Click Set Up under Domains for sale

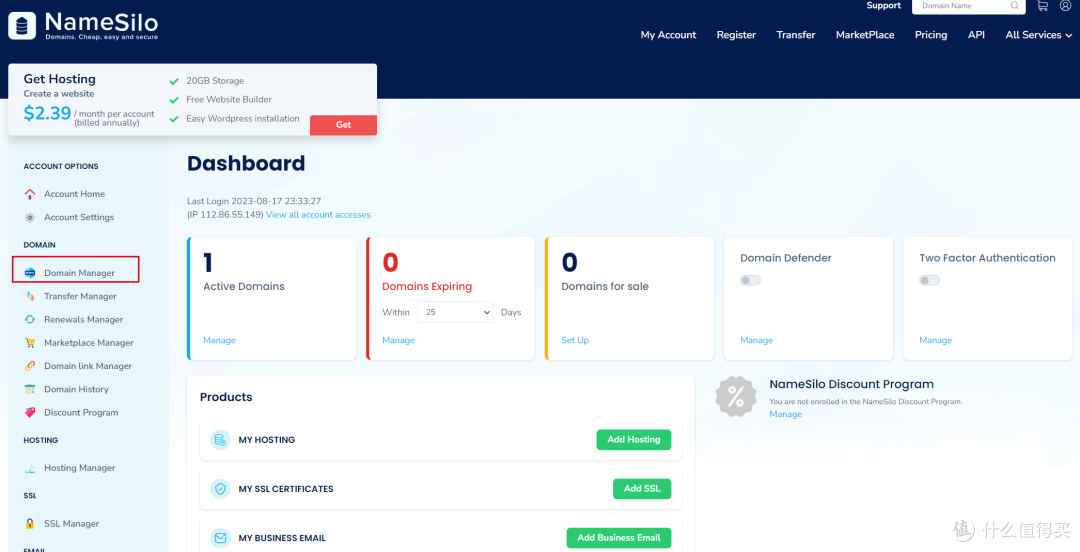tap(575, 340)
